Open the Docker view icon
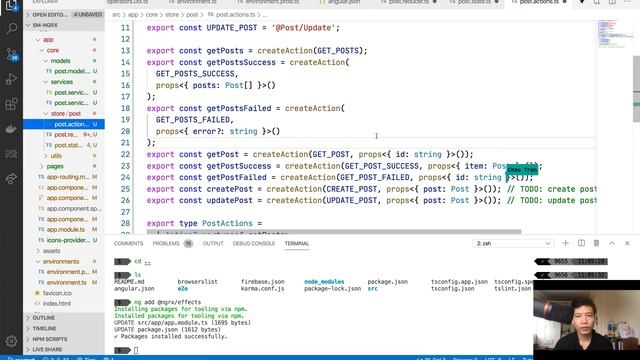The width and height of the screenshot is (640, 360). (x=11, y=129)
